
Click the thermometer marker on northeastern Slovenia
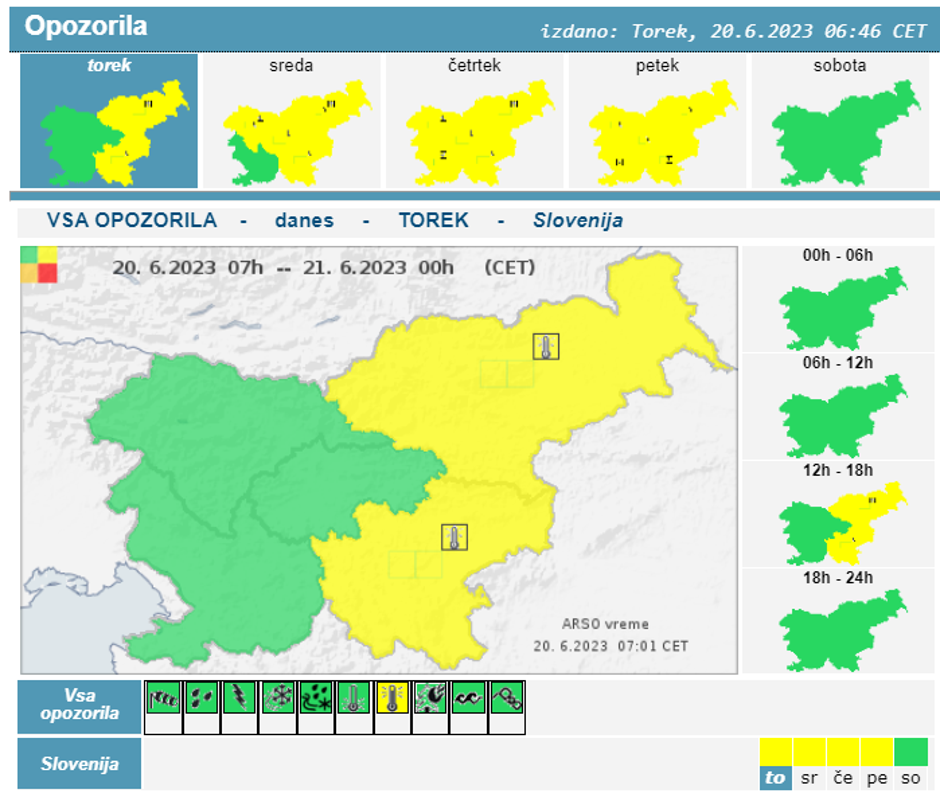[x=546, y=347]
